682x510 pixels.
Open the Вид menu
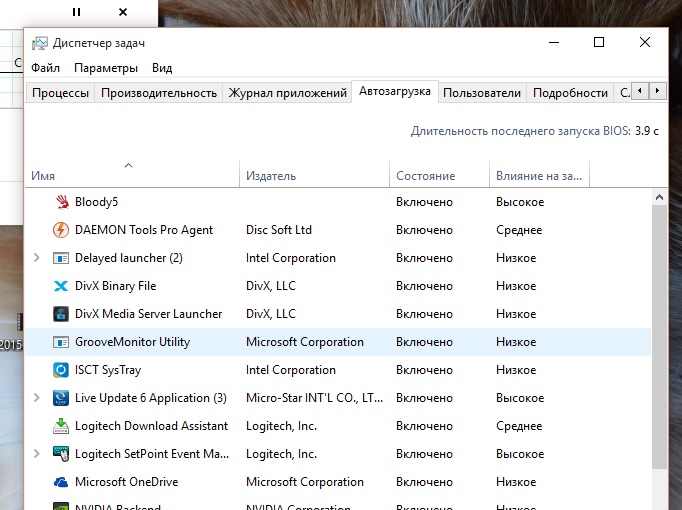pyautogui.click(x=162, y=68)
